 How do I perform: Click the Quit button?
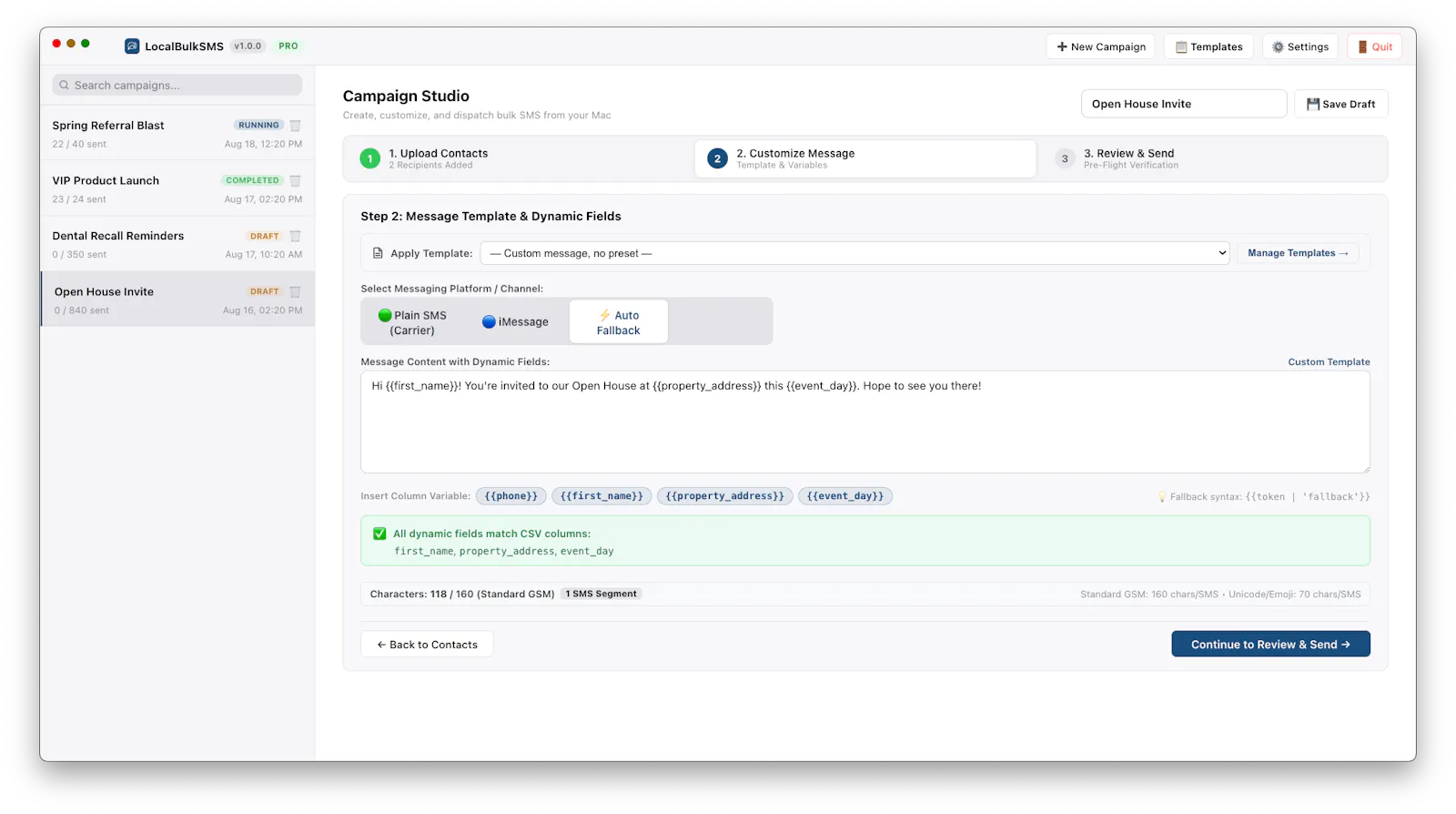pyautogui.click(x=1375, y=46)
